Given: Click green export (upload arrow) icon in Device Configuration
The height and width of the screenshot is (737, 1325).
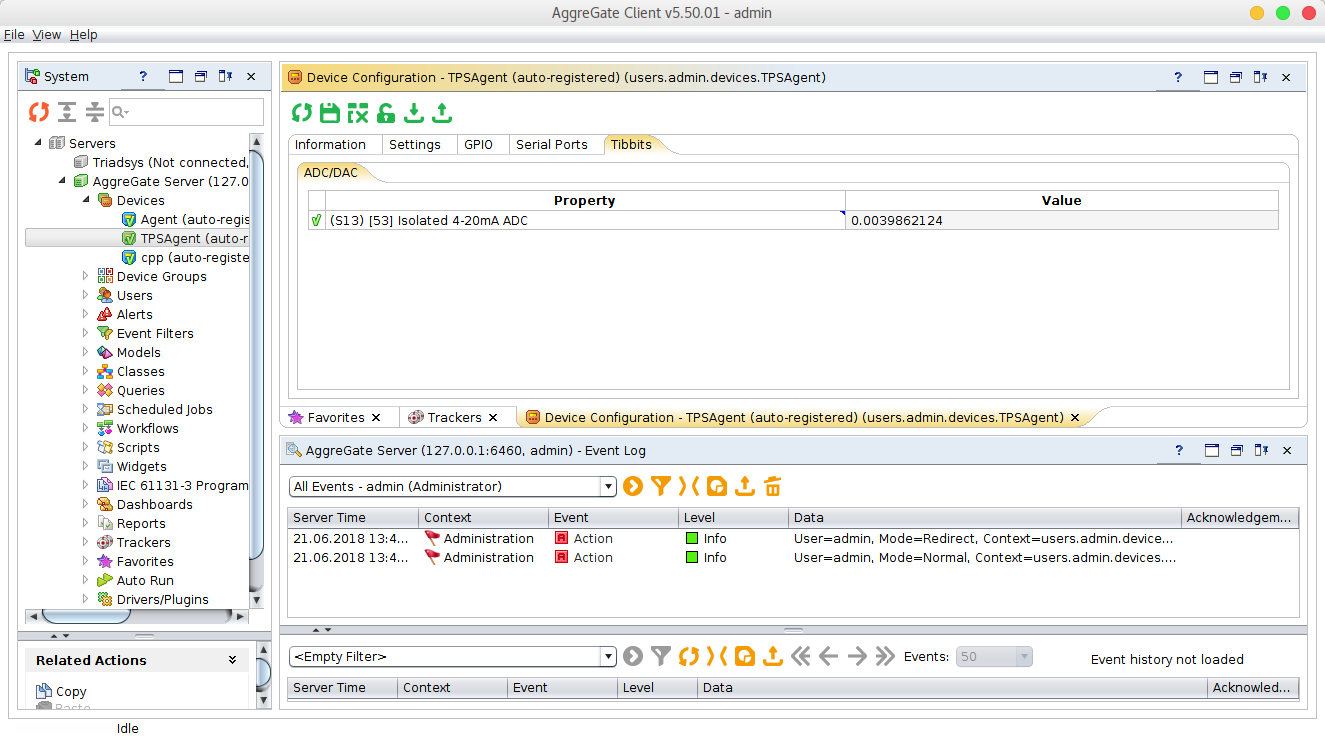Looking at the screenshot, I should click(x=442, y=113).
